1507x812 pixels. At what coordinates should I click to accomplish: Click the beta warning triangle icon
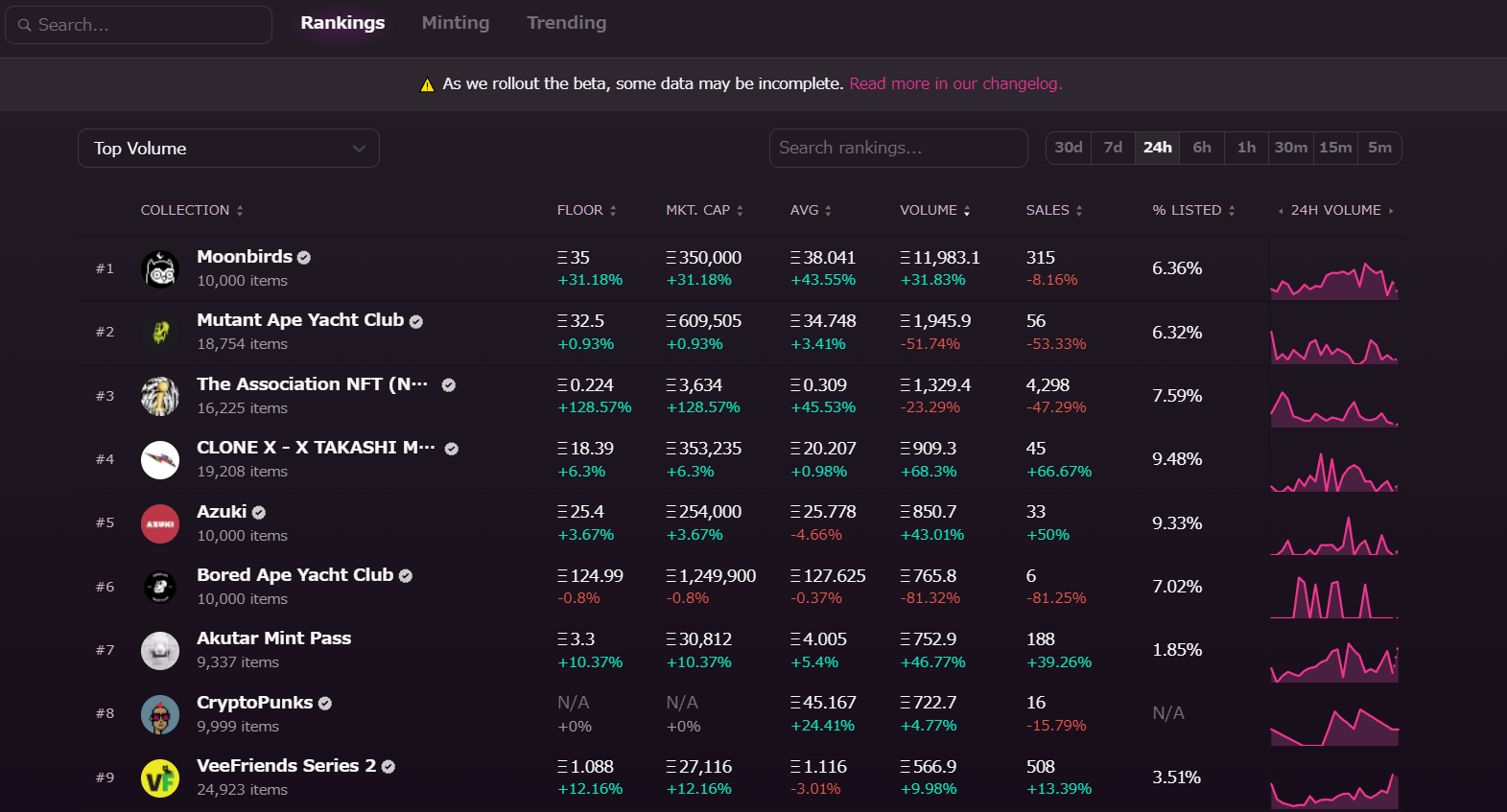tap(428, 85)
